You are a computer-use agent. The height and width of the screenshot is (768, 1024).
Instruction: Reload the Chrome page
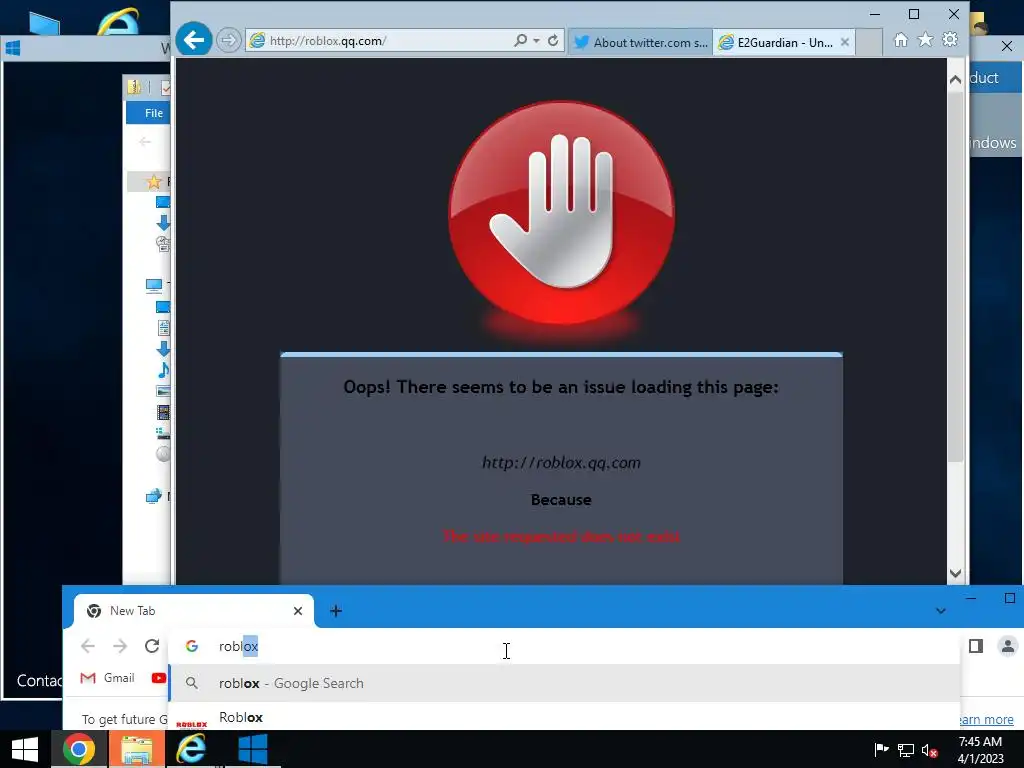click(x=152, y=646)
